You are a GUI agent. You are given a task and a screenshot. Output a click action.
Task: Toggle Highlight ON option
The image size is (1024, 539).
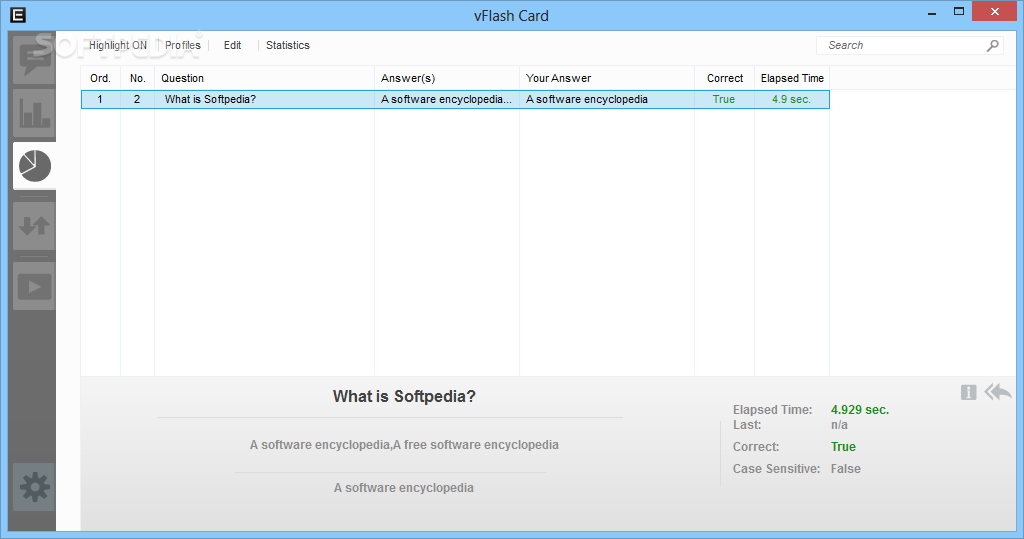click(118, 45)
